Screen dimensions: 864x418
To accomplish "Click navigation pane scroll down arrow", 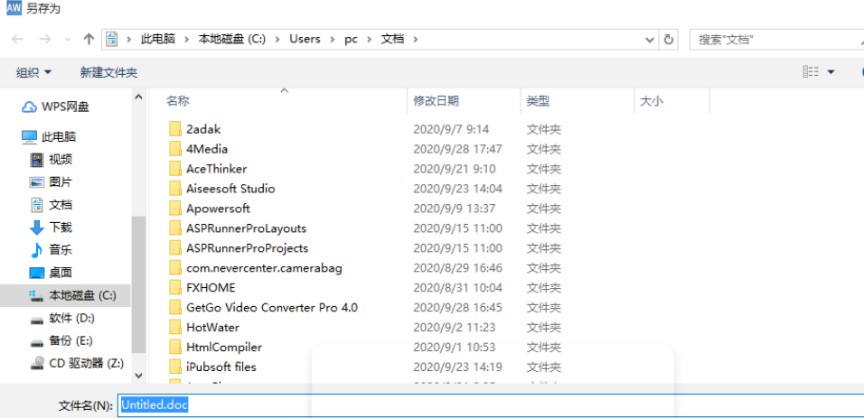I will click(x=138, y=376).
